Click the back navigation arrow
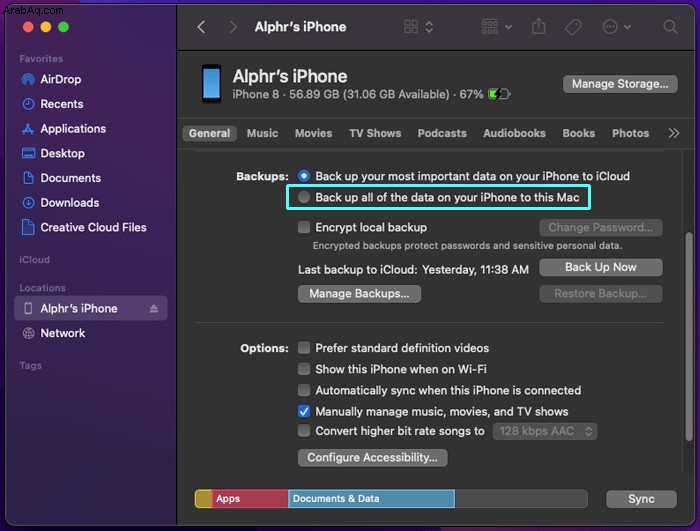Viewport: 700px width, 531px height. coord(201,27)
